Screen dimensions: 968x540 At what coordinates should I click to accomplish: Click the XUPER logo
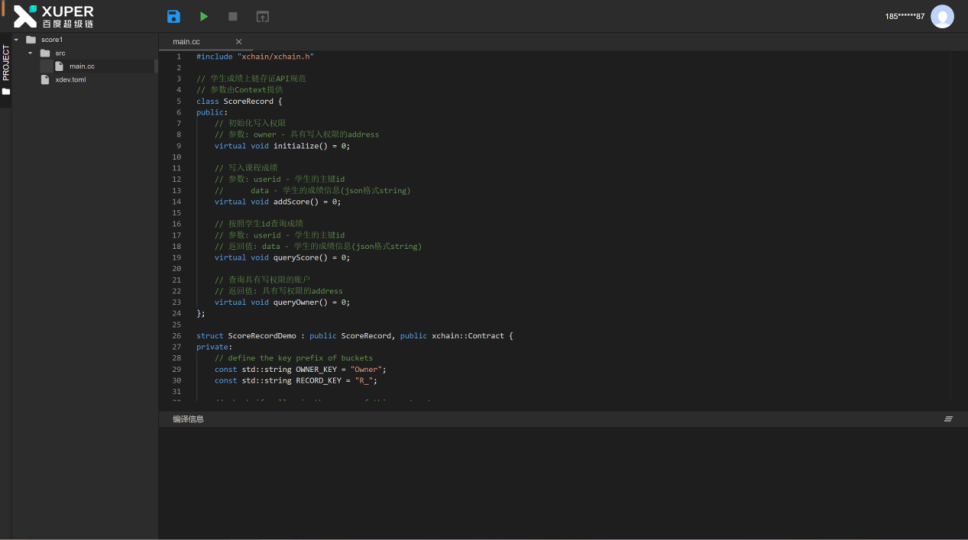coord(53,16)
